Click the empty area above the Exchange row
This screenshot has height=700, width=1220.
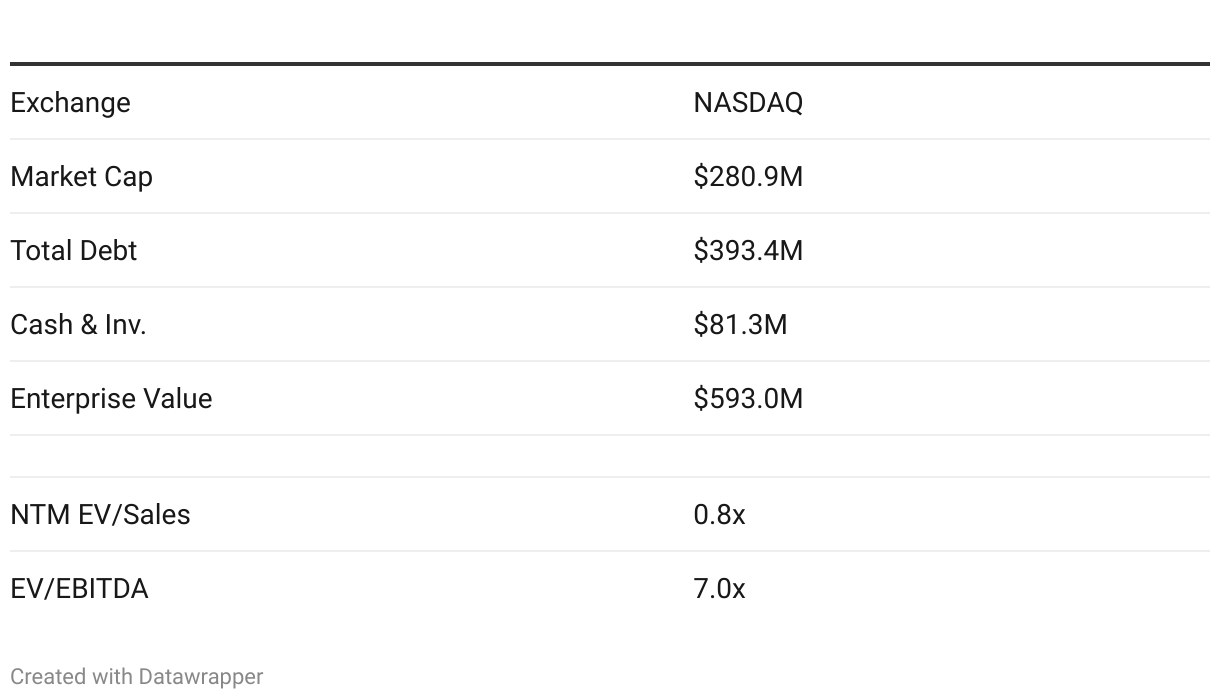click(x=610, y=30)
